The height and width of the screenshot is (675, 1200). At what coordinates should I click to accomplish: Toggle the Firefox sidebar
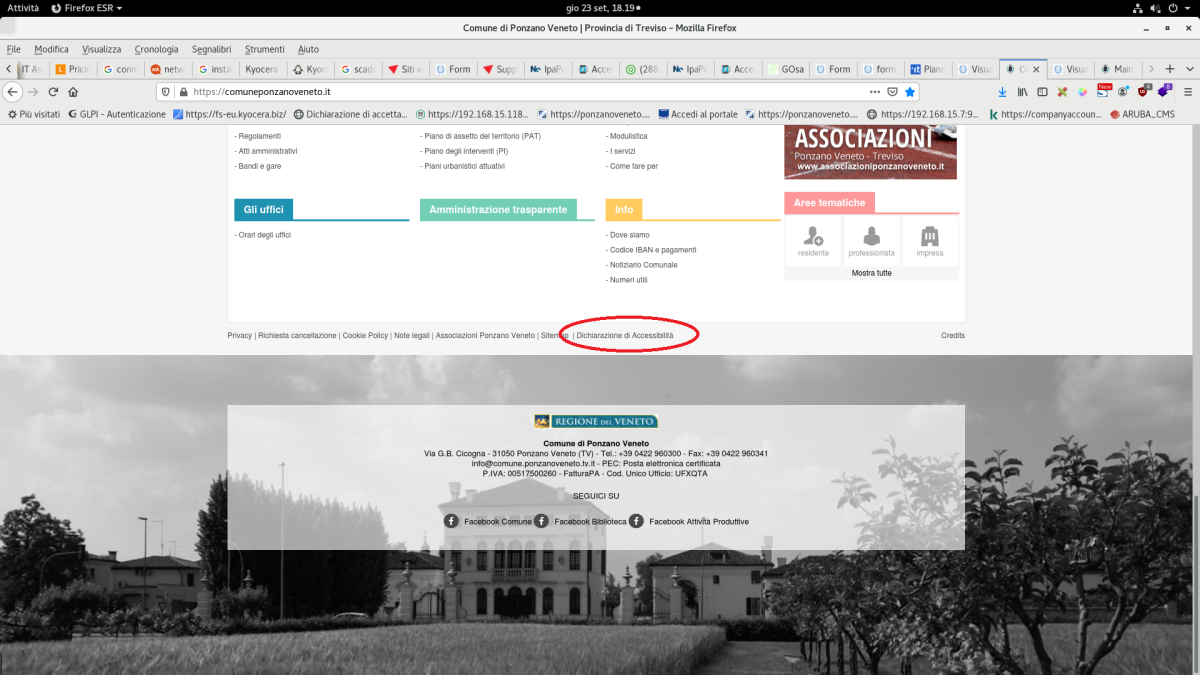1042,91
